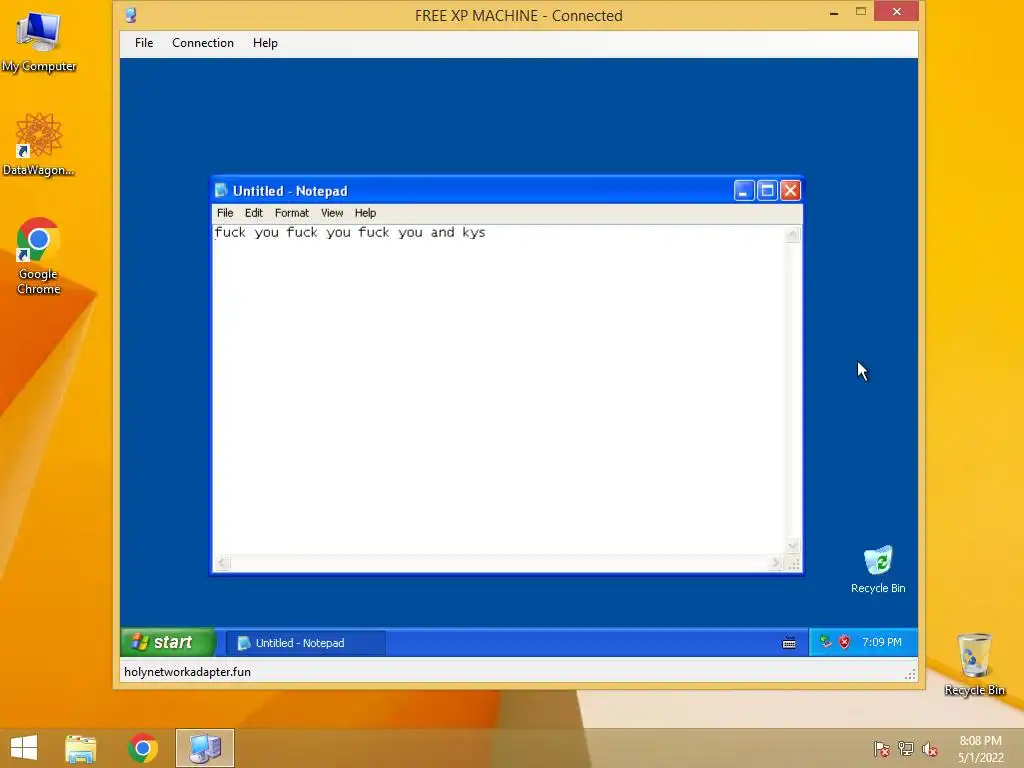The height and width of the screenshot is (768, 1024).
Task: Open the viewer's Help menu
Action: pyautogui.click(x=265, y=42)
